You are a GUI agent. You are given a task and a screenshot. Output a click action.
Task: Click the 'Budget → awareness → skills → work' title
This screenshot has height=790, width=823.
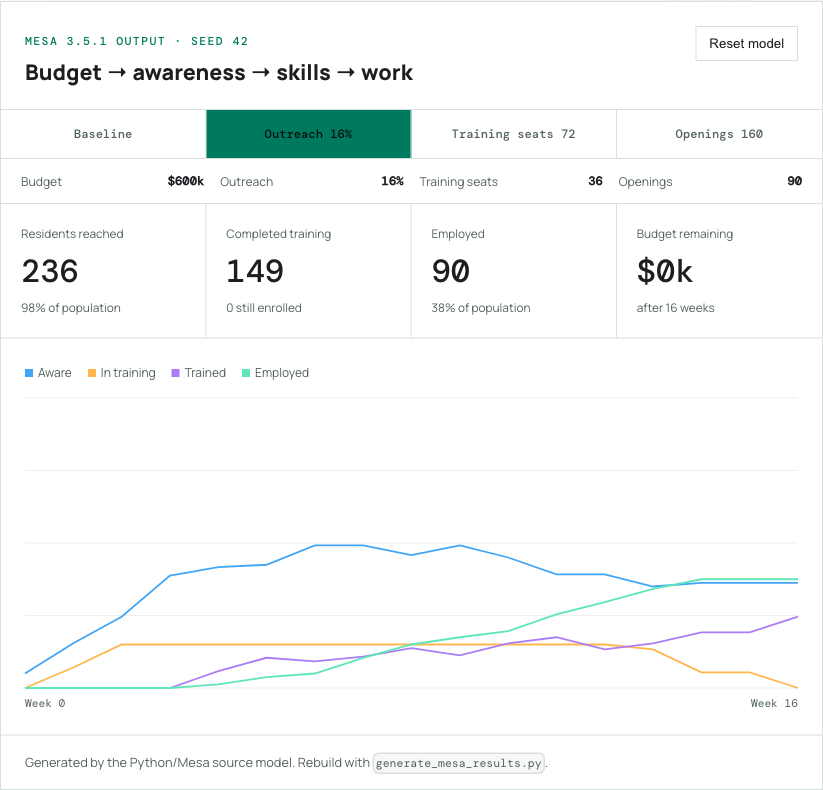[219, 73]
